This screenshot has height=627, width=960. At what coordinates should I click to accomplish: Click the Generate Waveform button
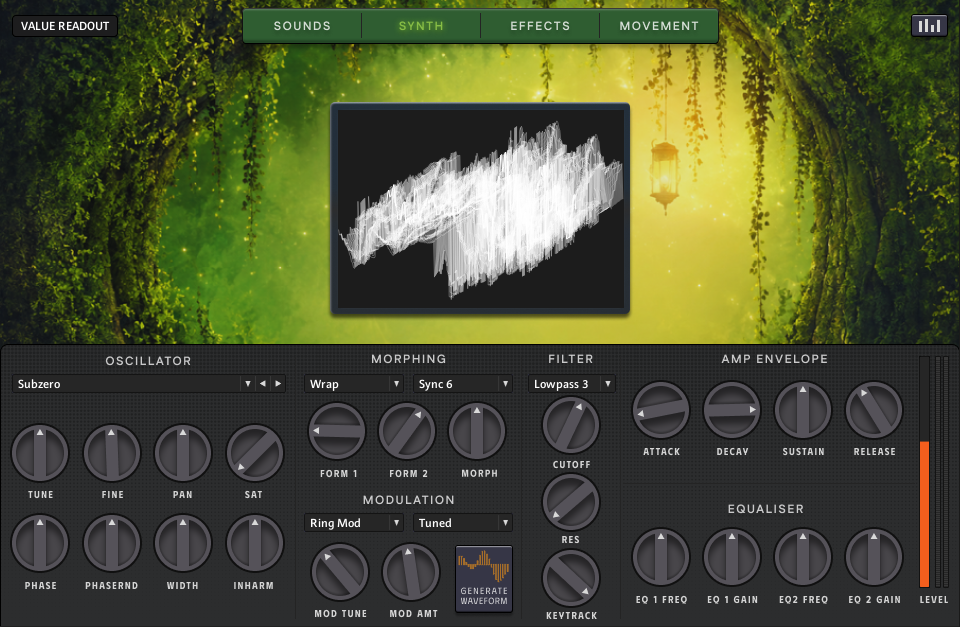click(x=484, y=579)
